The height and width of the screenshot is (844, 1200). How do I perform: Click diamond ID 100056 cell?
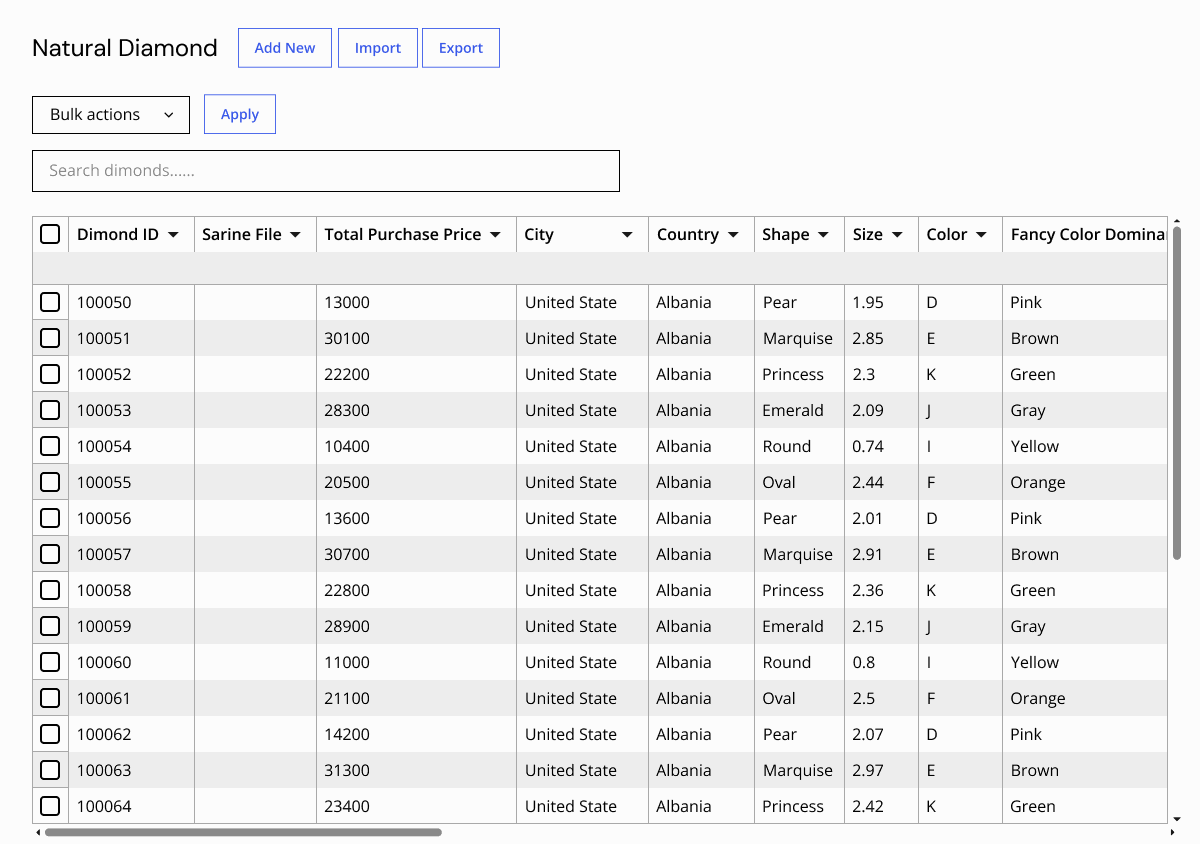coord(131,518)
